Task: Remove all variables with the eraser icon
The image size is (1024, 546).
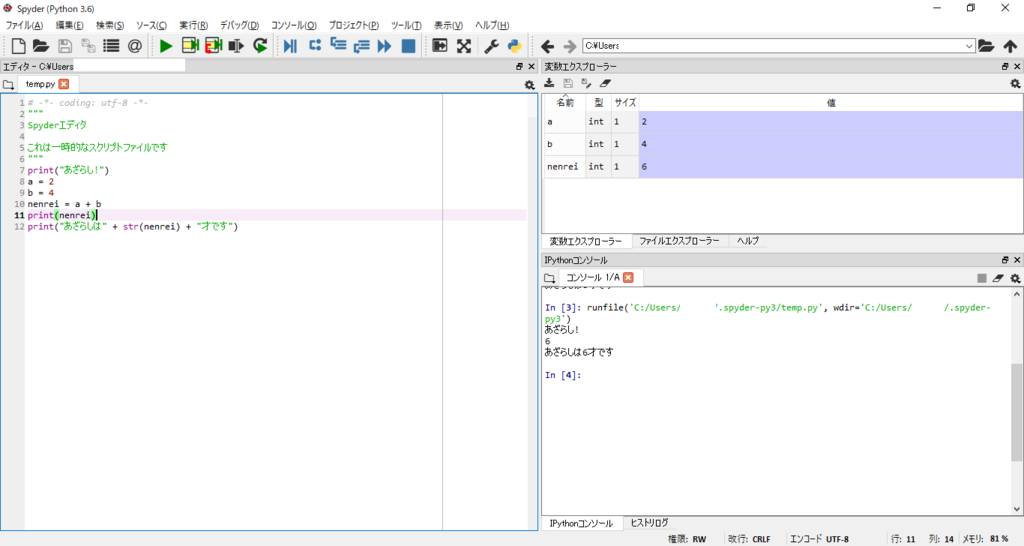Action: click(x=605, y=83)
